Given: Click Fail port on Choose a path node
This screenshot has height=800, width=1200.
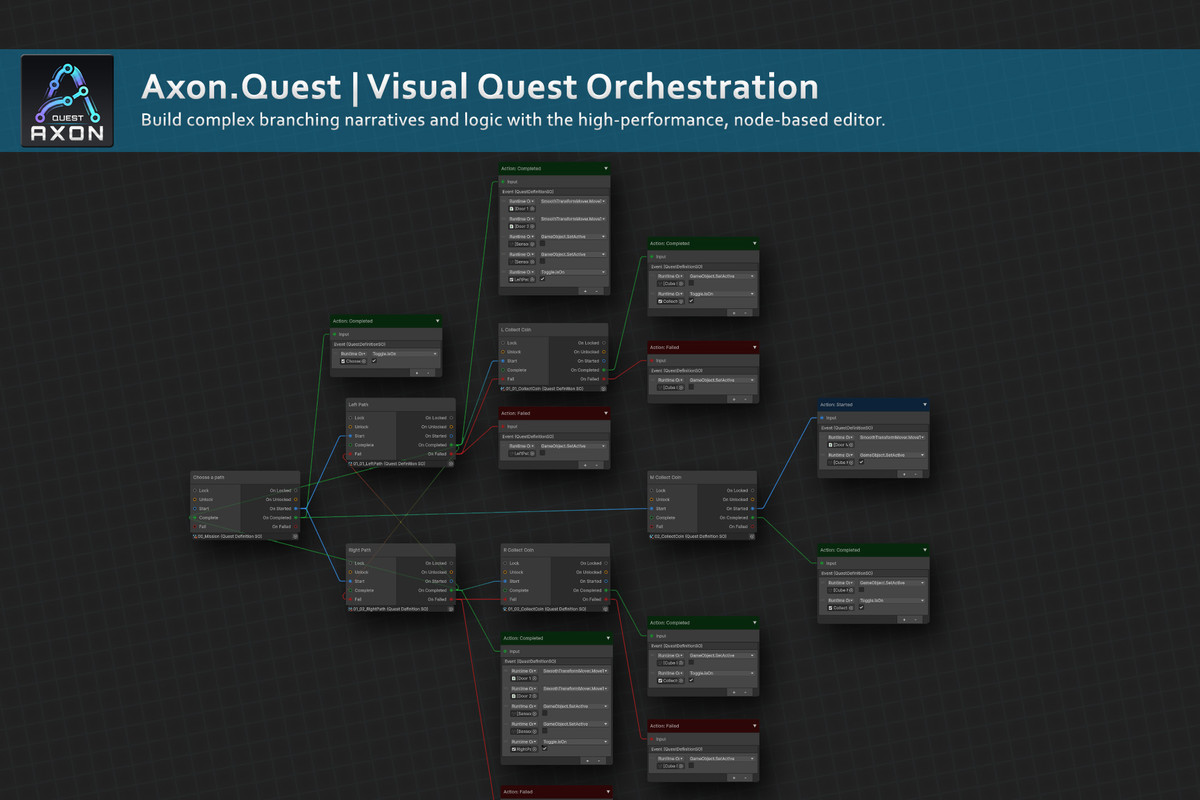Looking at the screenshot, I should (194, 526).
